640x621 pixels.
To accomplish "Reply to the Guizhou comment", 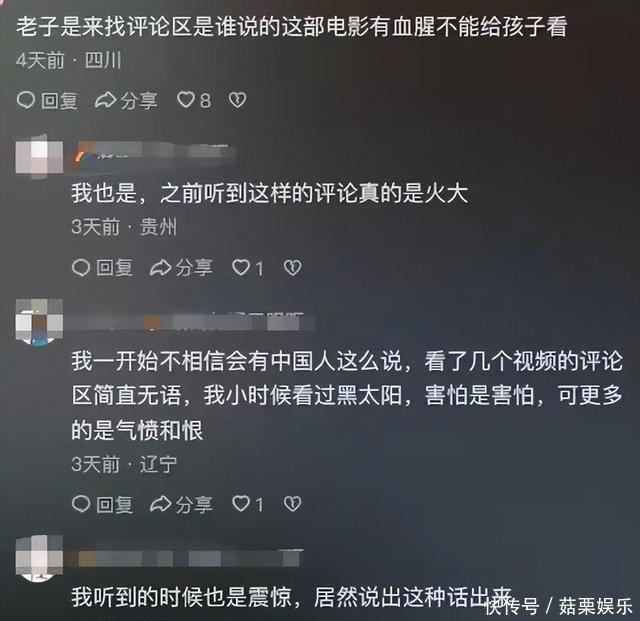I will pos(102,268).
